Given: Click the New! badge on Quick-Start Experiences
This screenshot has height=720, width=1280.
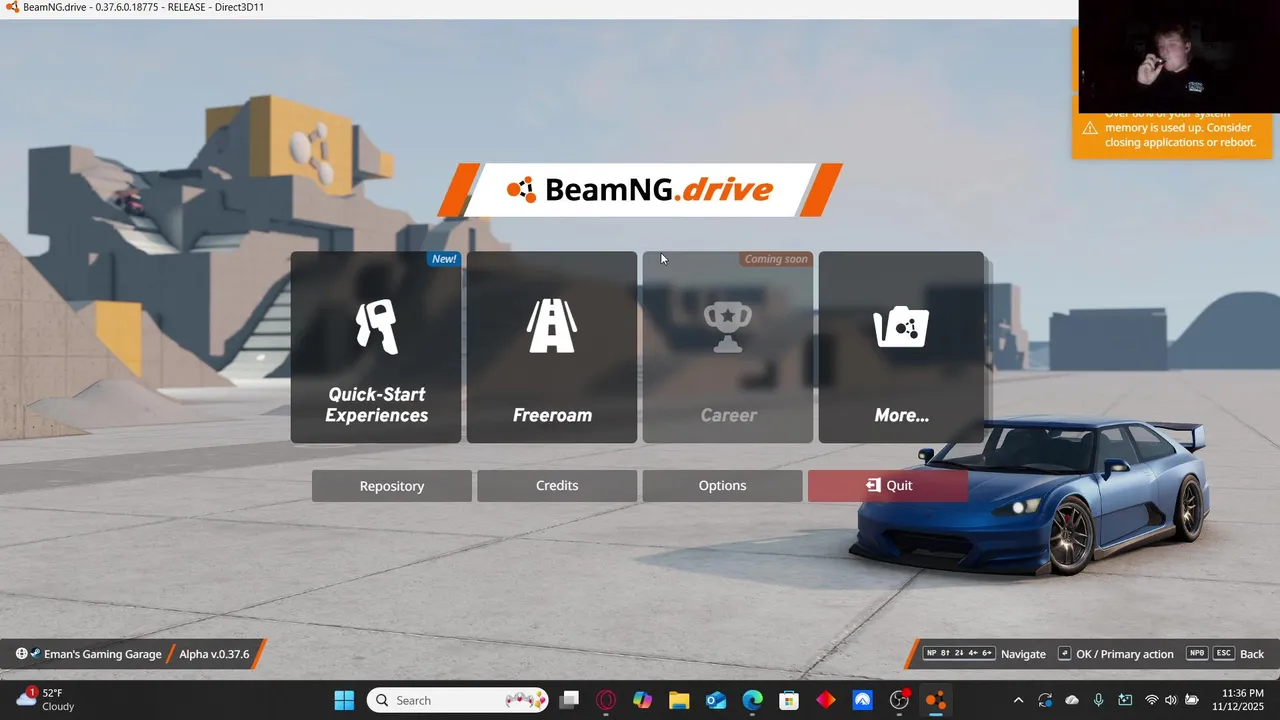Looking at the screenshot, I should coord(444,259).
